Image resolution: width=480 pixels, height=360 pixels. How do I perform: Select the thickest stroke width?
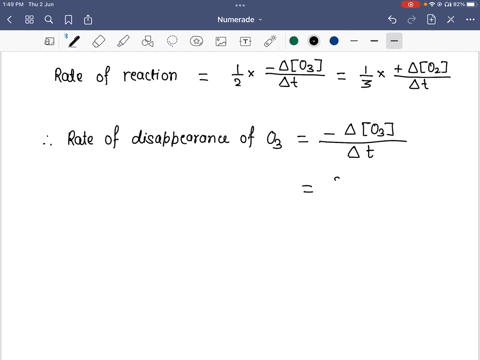pyautogui.click(x=394, y=41)
